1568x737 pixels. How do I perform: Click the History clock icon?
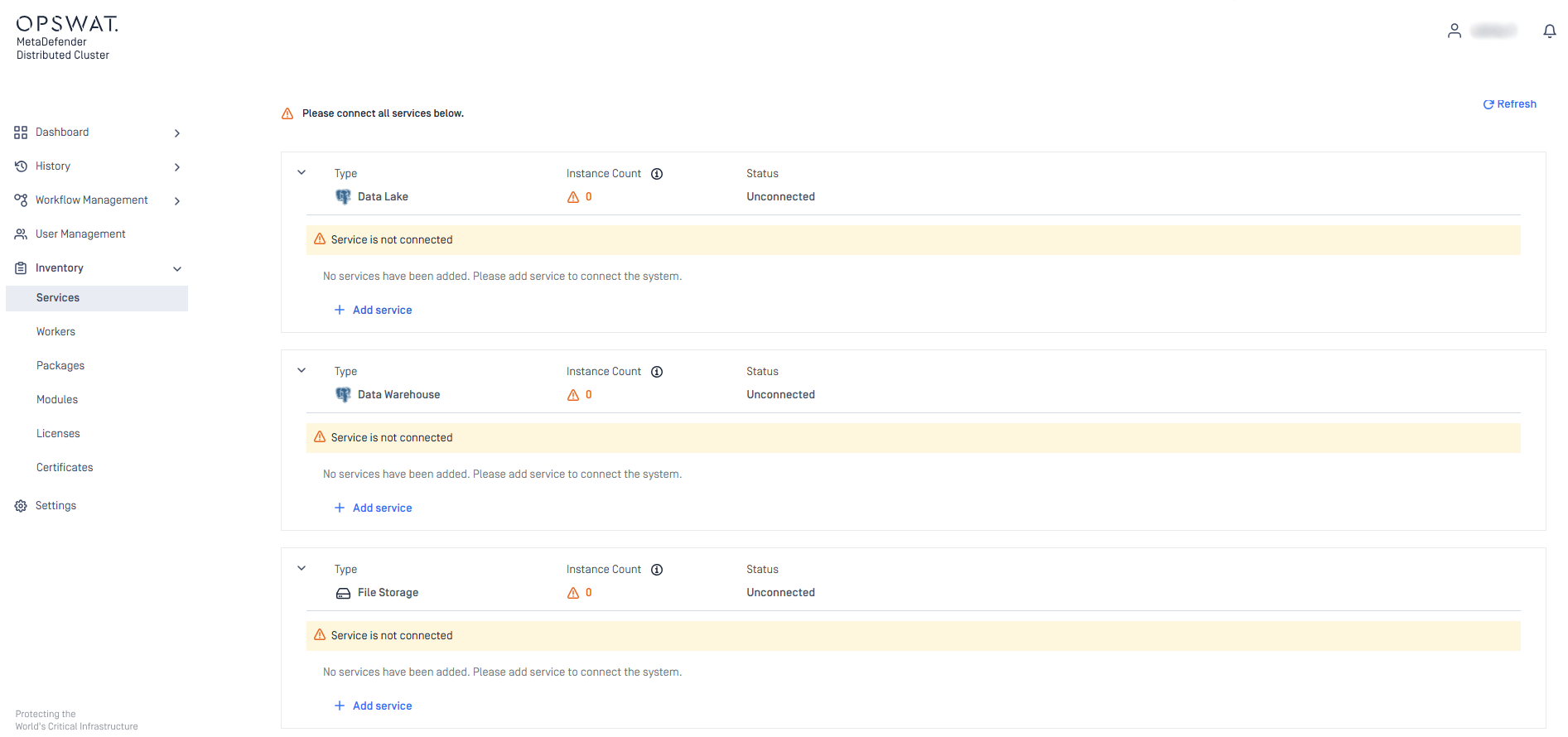click(x=21, y=166)
